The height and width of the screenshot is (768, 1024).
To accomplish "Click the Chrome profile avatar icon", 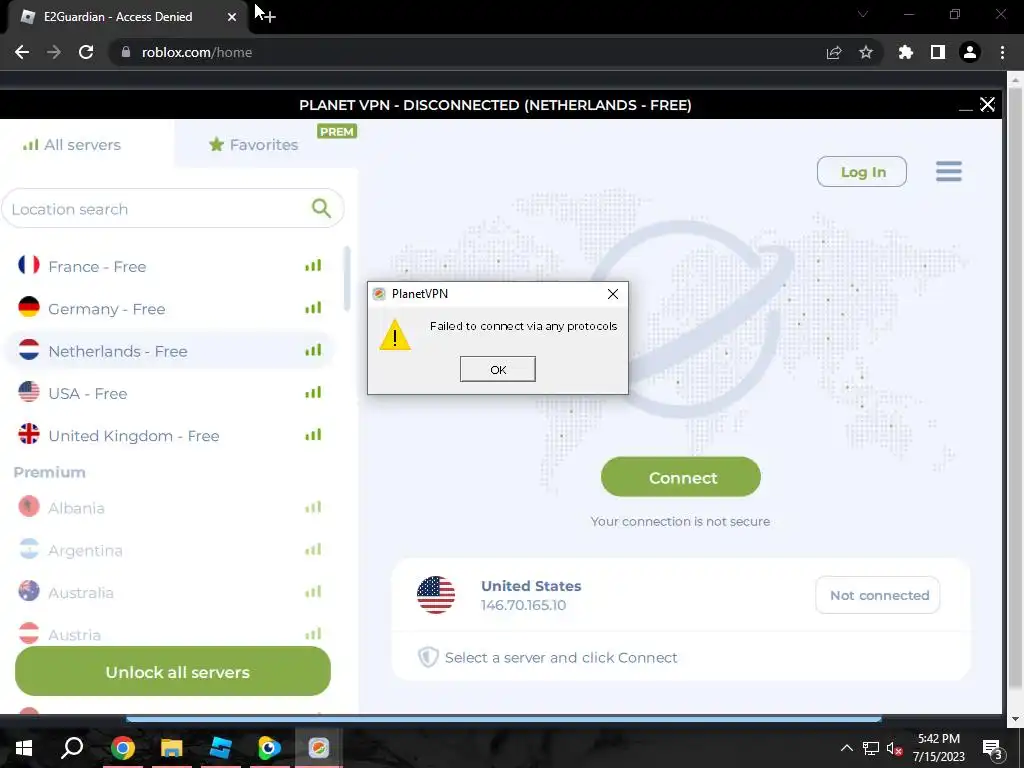I will click(x=970, y=52).
